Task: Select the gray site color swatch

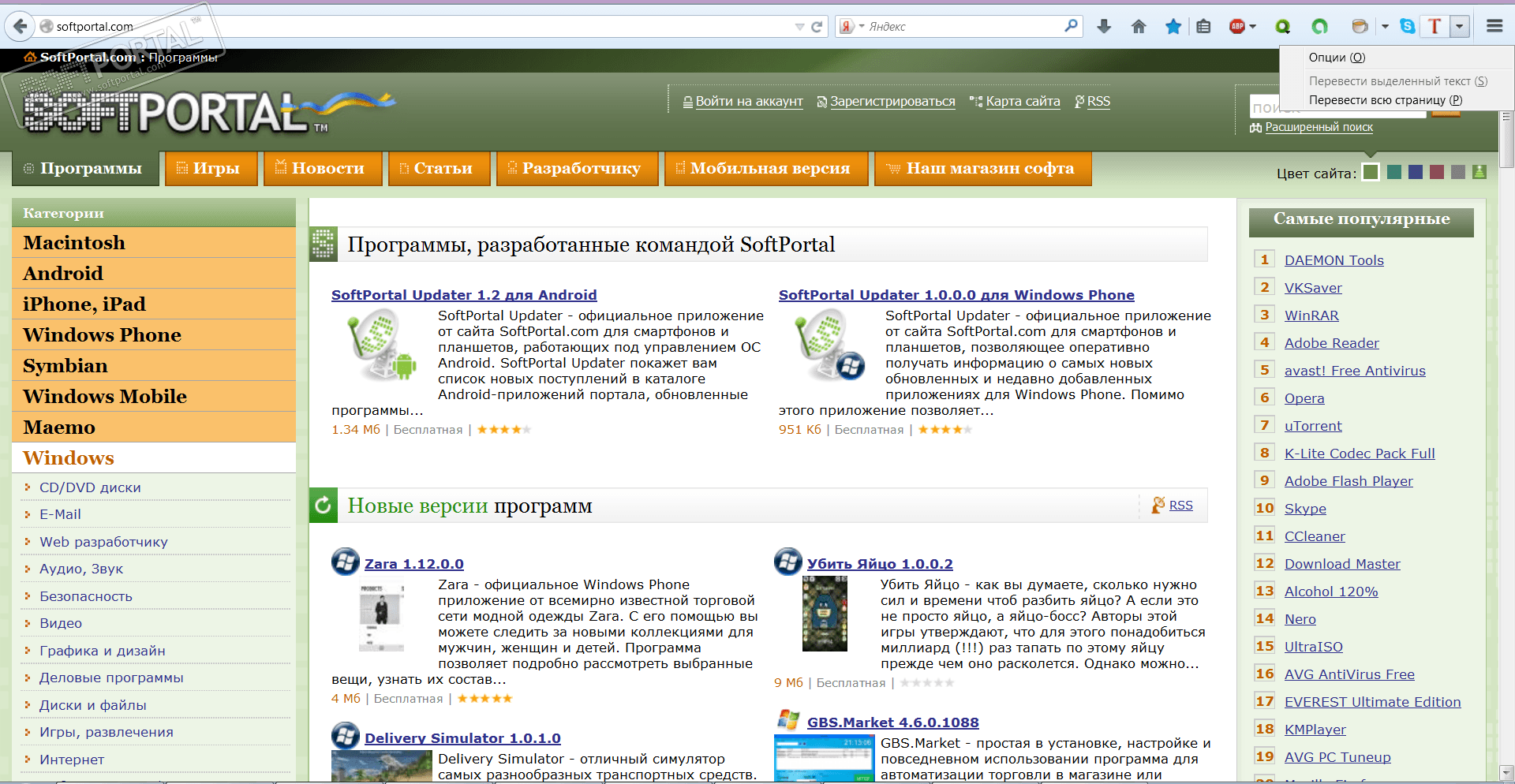Action: point(1458,172)
